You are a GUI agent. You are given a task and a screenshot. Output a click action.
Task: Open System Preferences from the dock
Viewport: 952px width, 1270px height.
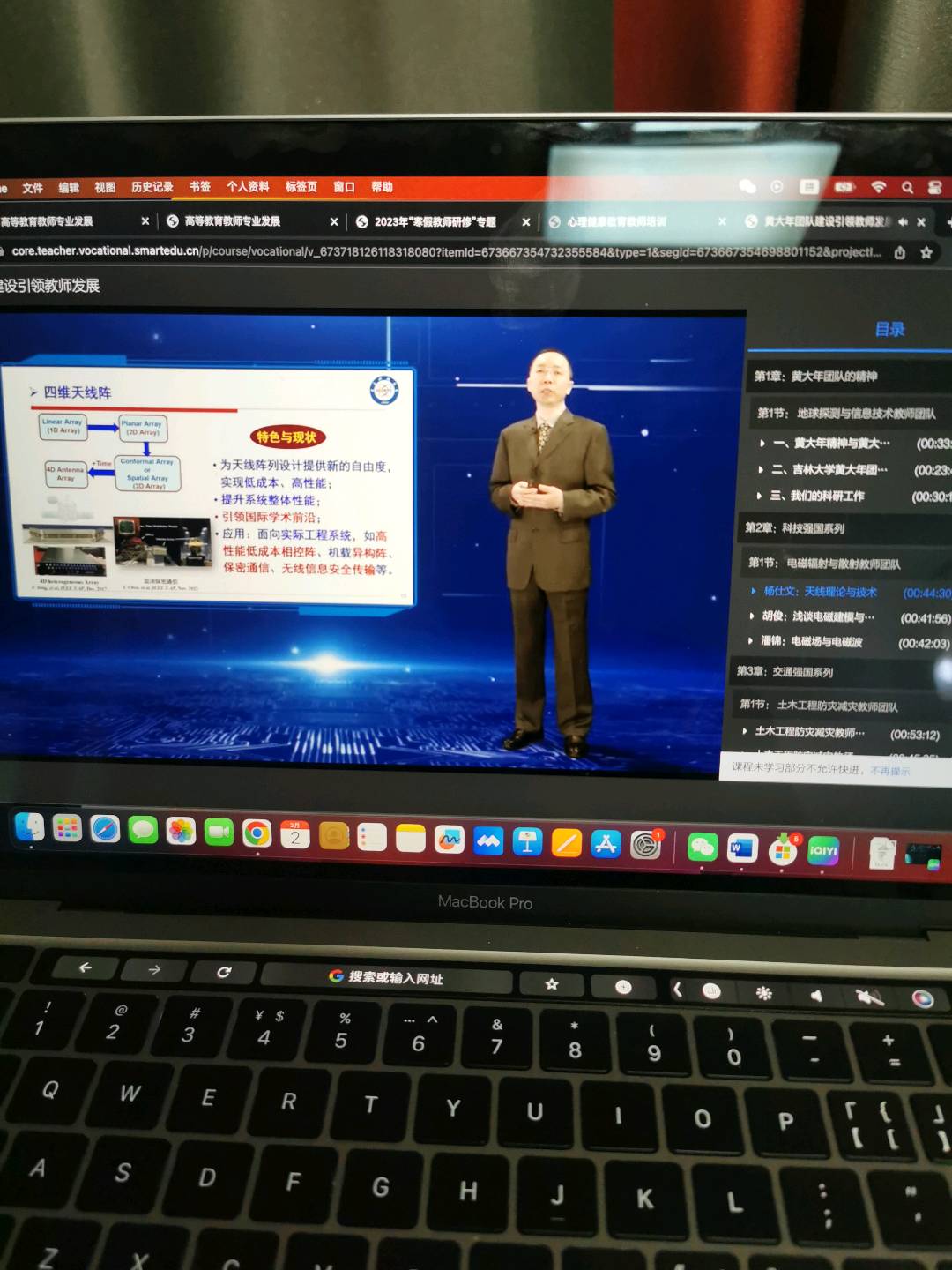646,845
